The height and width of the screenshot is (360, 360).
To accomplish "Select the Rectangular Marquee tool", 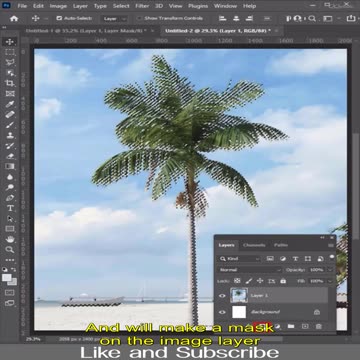I will coord(10,52).
